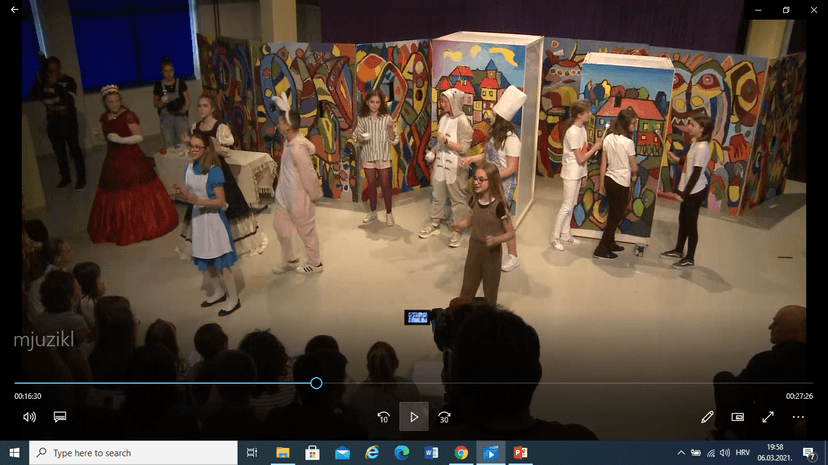Go back using the top-left arrow
Screen dimensions: 828x465
14,10
